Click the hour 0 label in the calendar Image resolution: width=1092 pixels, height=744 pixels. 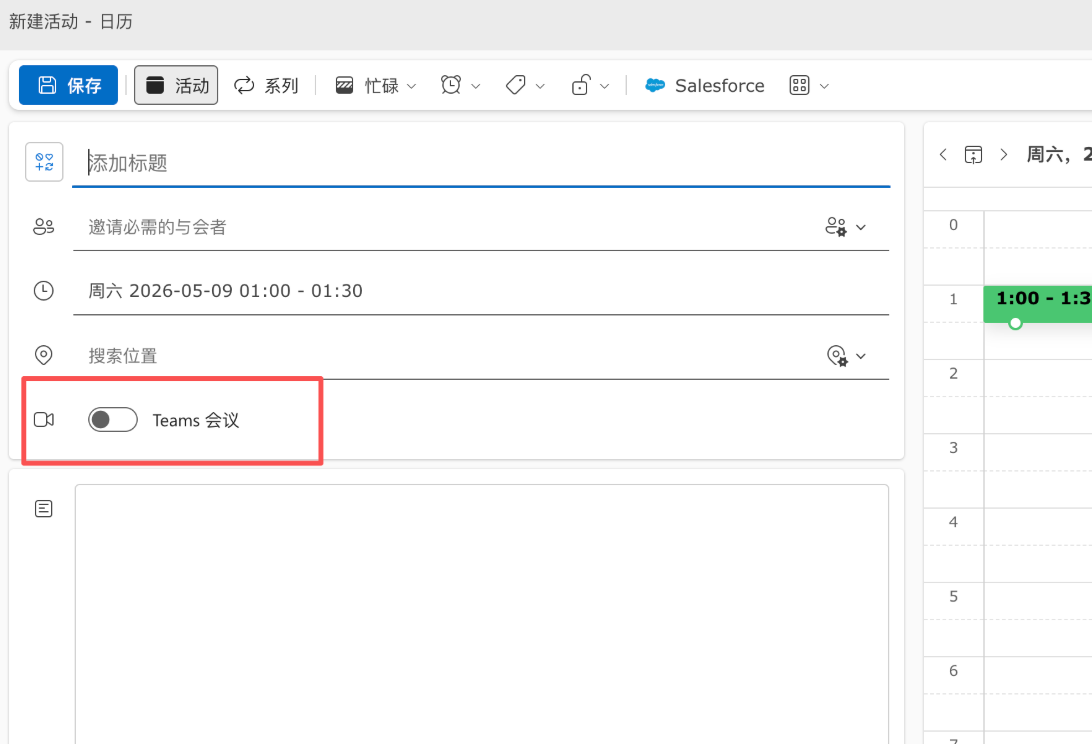click(x=953, y=224)
